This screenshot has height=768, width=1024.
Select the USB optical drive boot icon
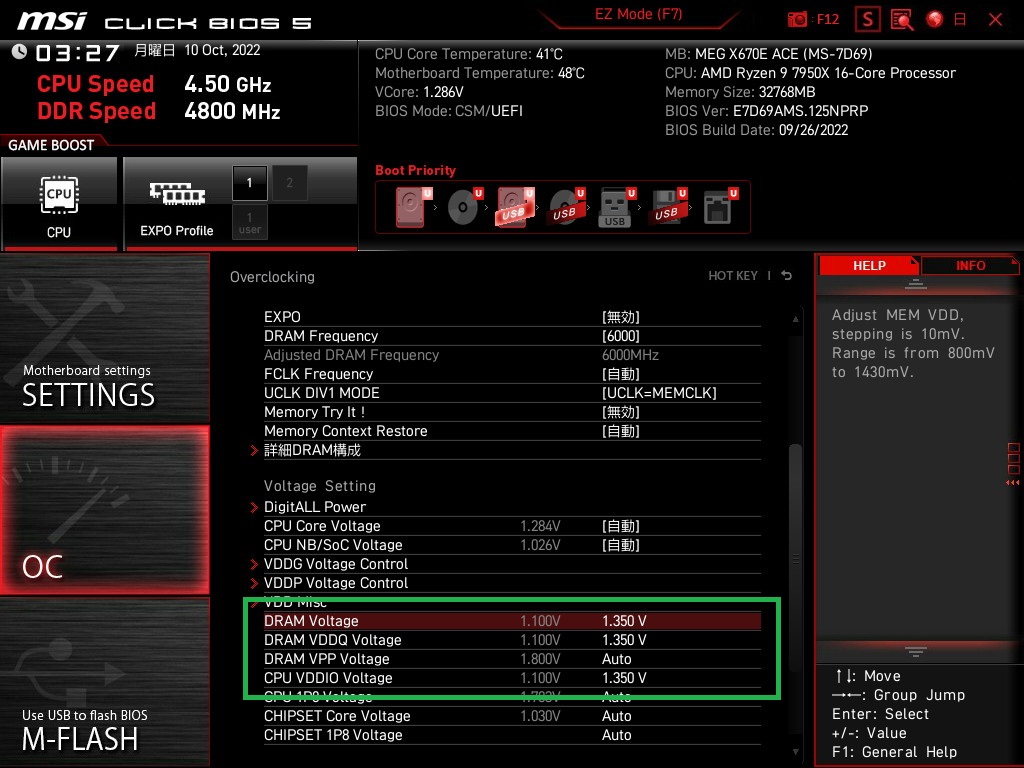tap(566, 207)
